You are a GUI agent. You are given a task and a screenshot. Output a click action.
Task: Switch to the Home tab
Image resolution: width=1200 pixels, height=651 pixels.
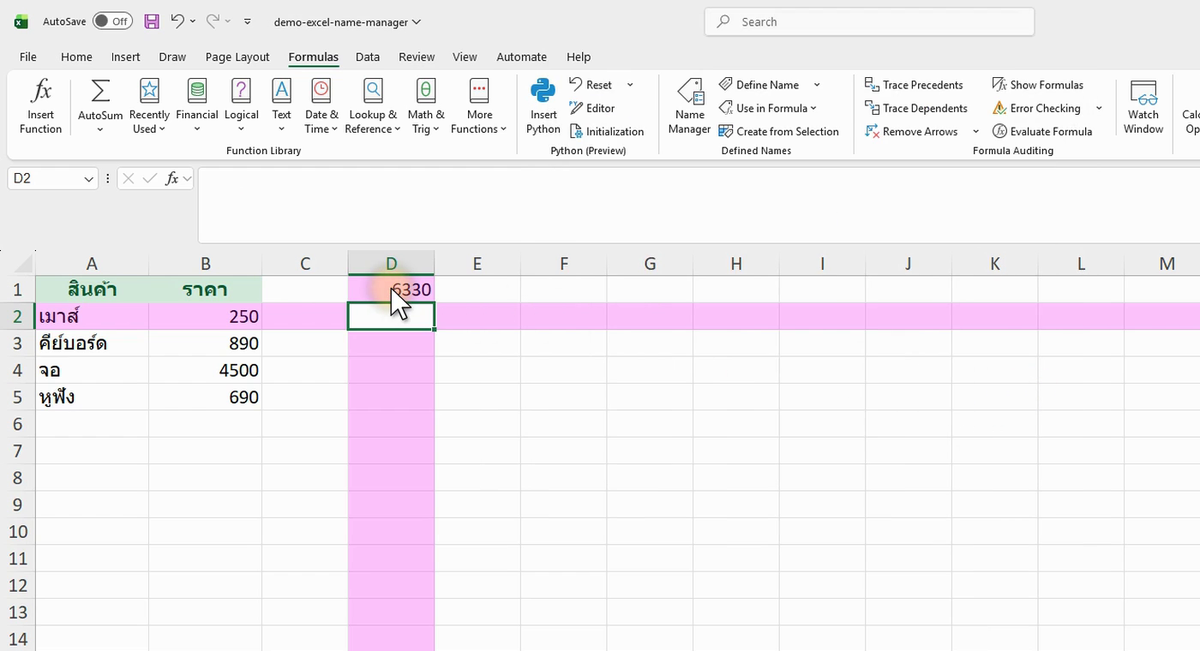(x=76, y=57)
